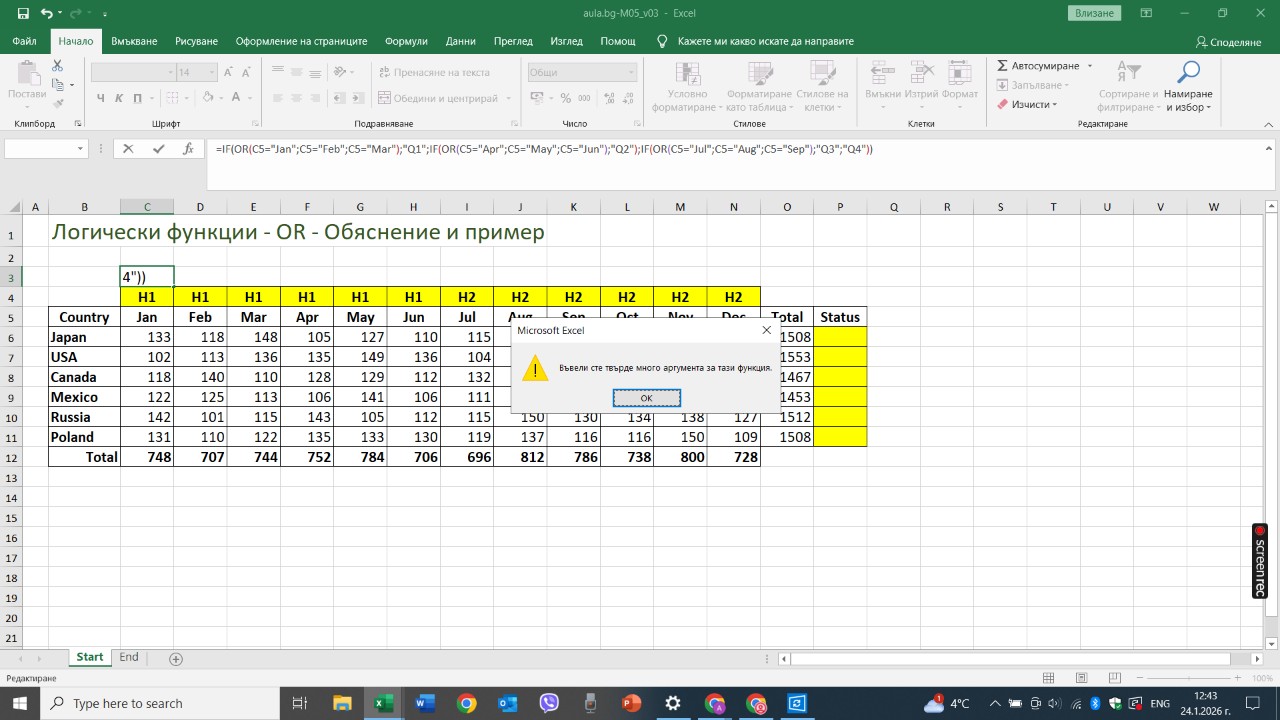Expand the Name Box dropdown arrow
Image resolution: width=1280 pixels, height=720 pixels.
tap(81, 149)
